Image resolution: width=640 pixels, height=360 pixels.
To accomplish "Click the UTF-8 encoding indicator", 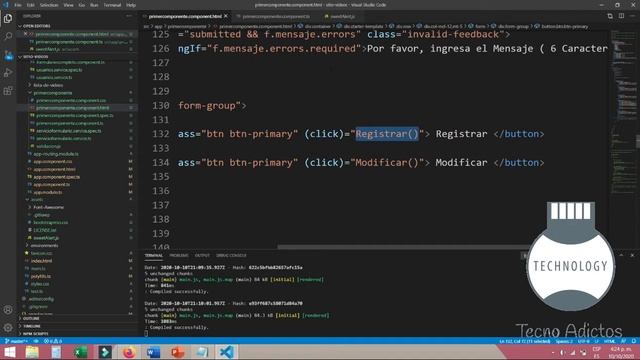I will pyautogui.click(x=584, y=341).
